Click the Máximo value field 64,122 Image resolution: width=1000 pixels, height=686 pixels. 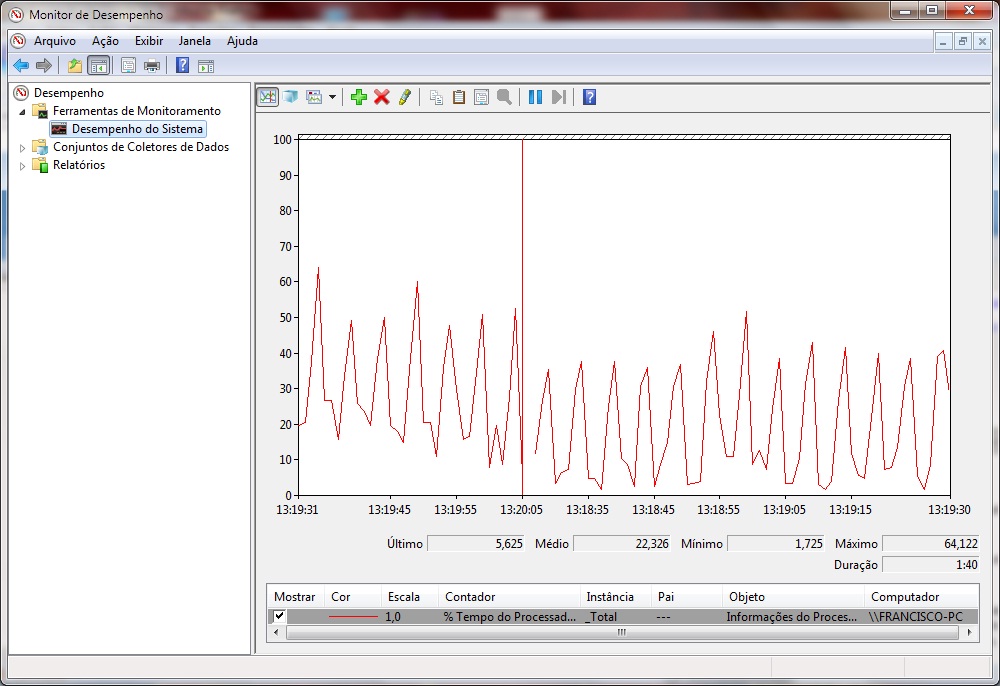930,544
